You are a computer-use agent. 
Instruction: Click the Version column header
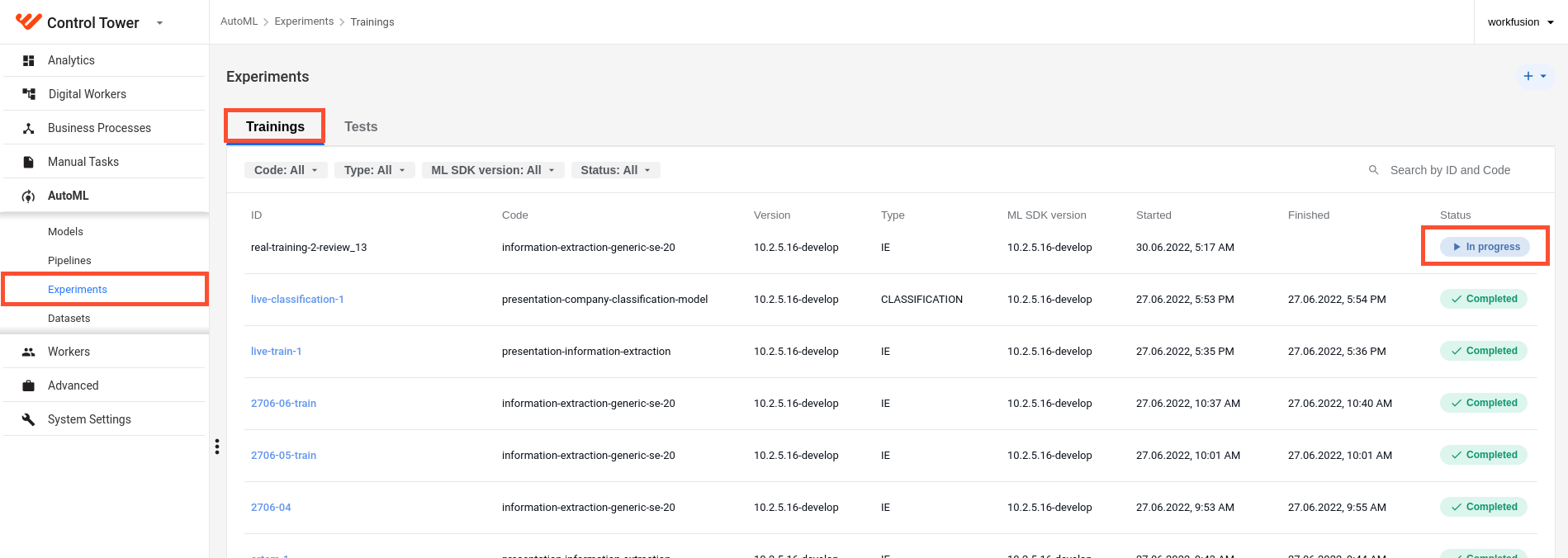click(x=772, y=215)
